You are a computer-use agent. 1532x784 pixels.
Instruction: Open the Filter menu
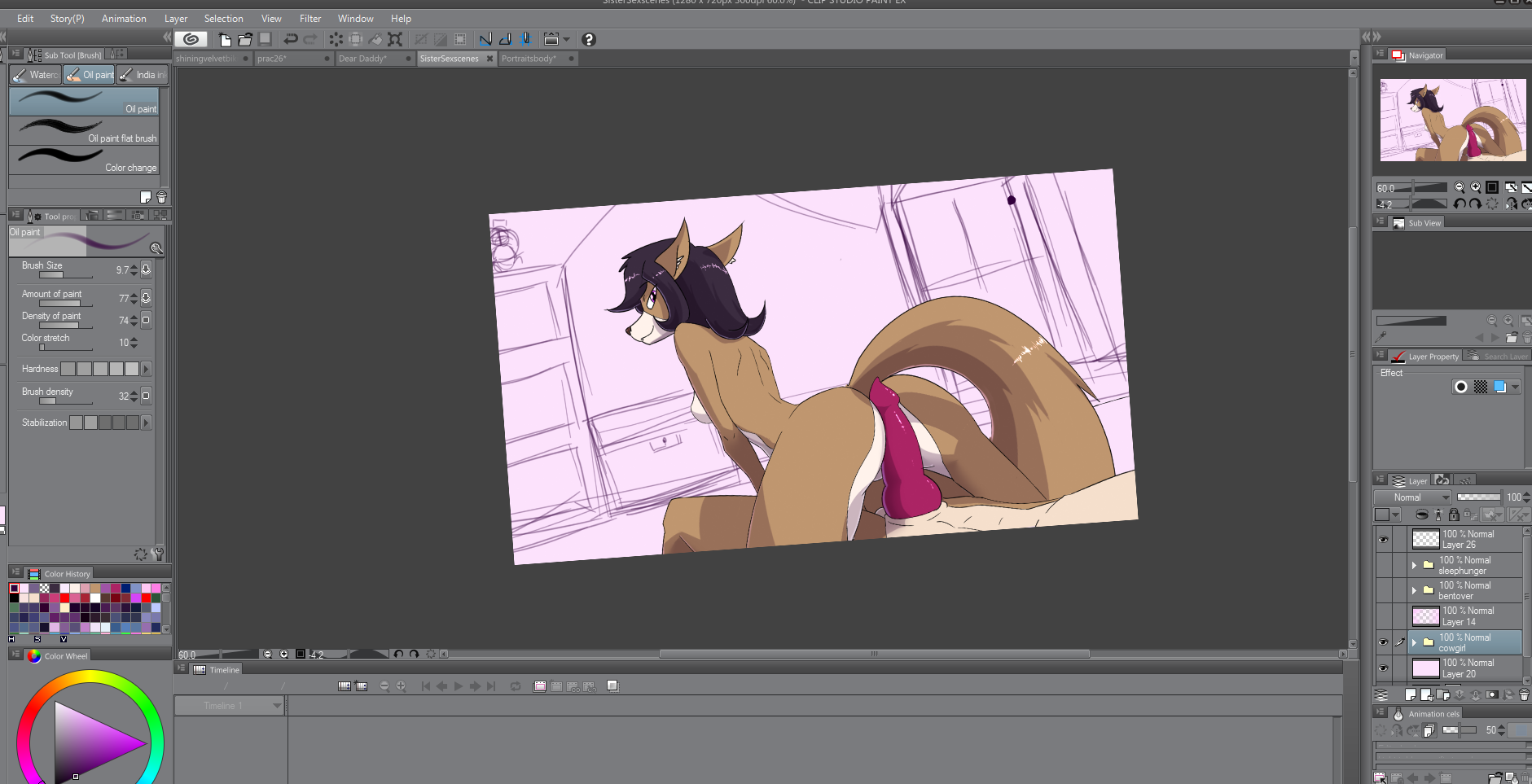[x=309, y=19]
